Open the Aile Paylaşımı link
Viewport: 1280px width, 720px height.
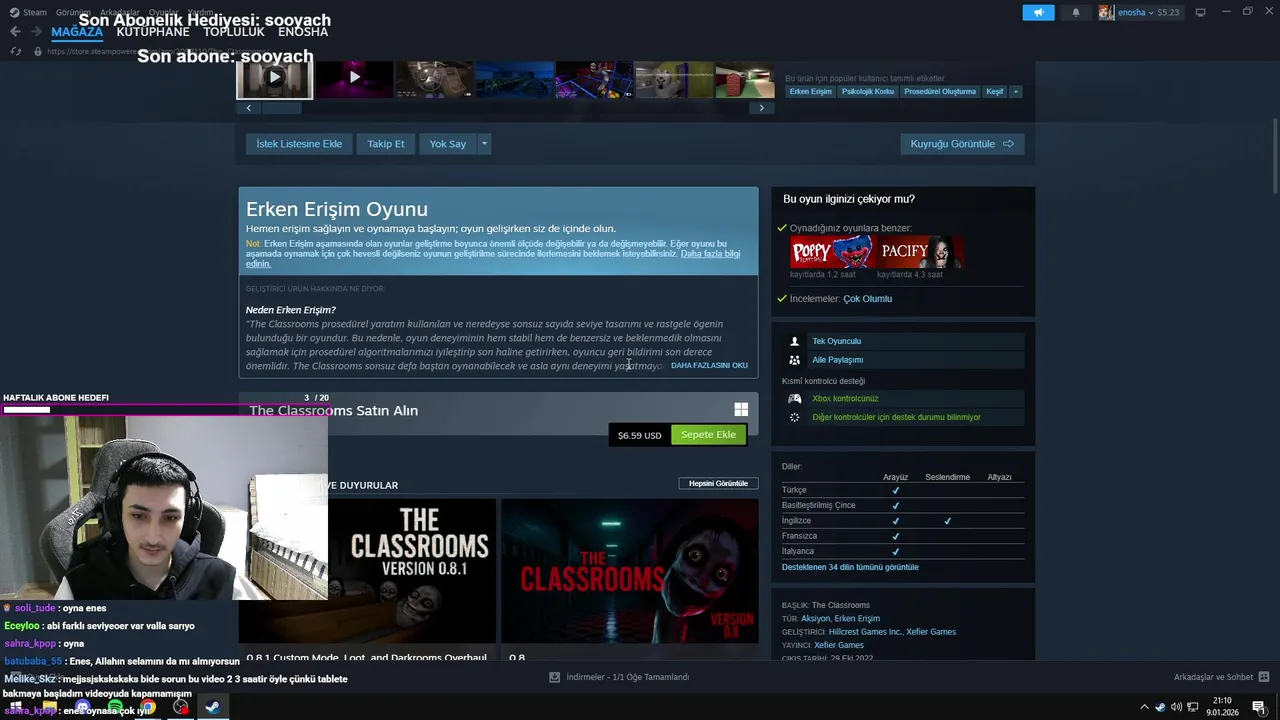click(x=837, y=360)
